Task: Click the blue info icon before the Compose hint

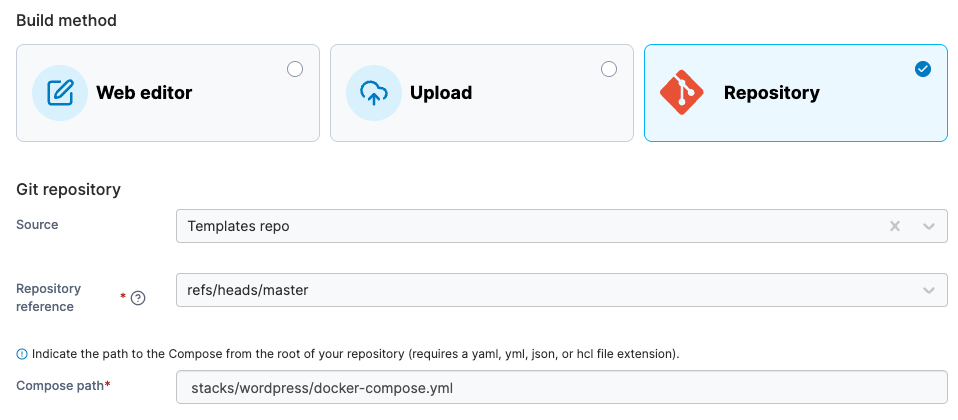Action: (x=22, y=353)
